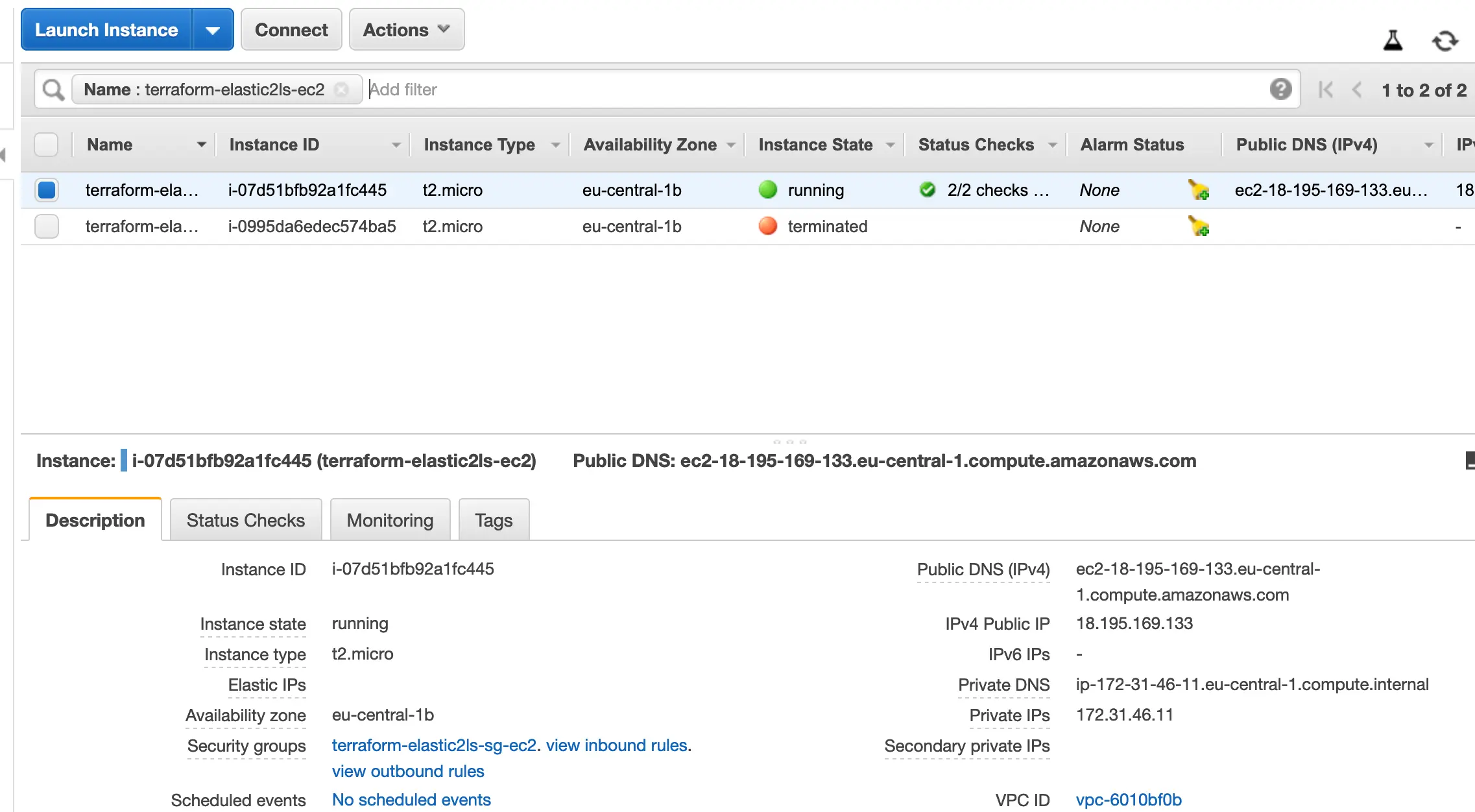Open the vpc-6010bf0b link

tap(1129, 800)
